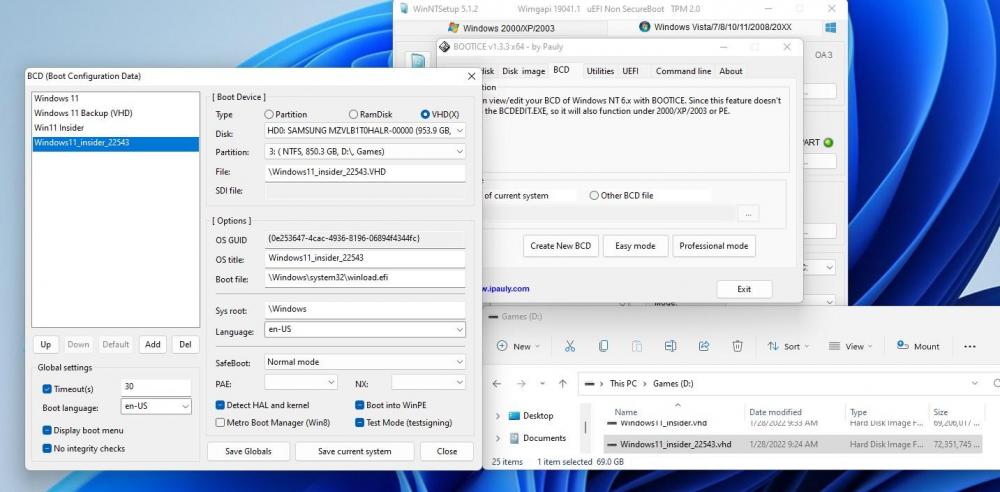Open the Utilities tab in BOOTICE
1000x492 pixels.
pyautogui.click(x=600, y=71)
